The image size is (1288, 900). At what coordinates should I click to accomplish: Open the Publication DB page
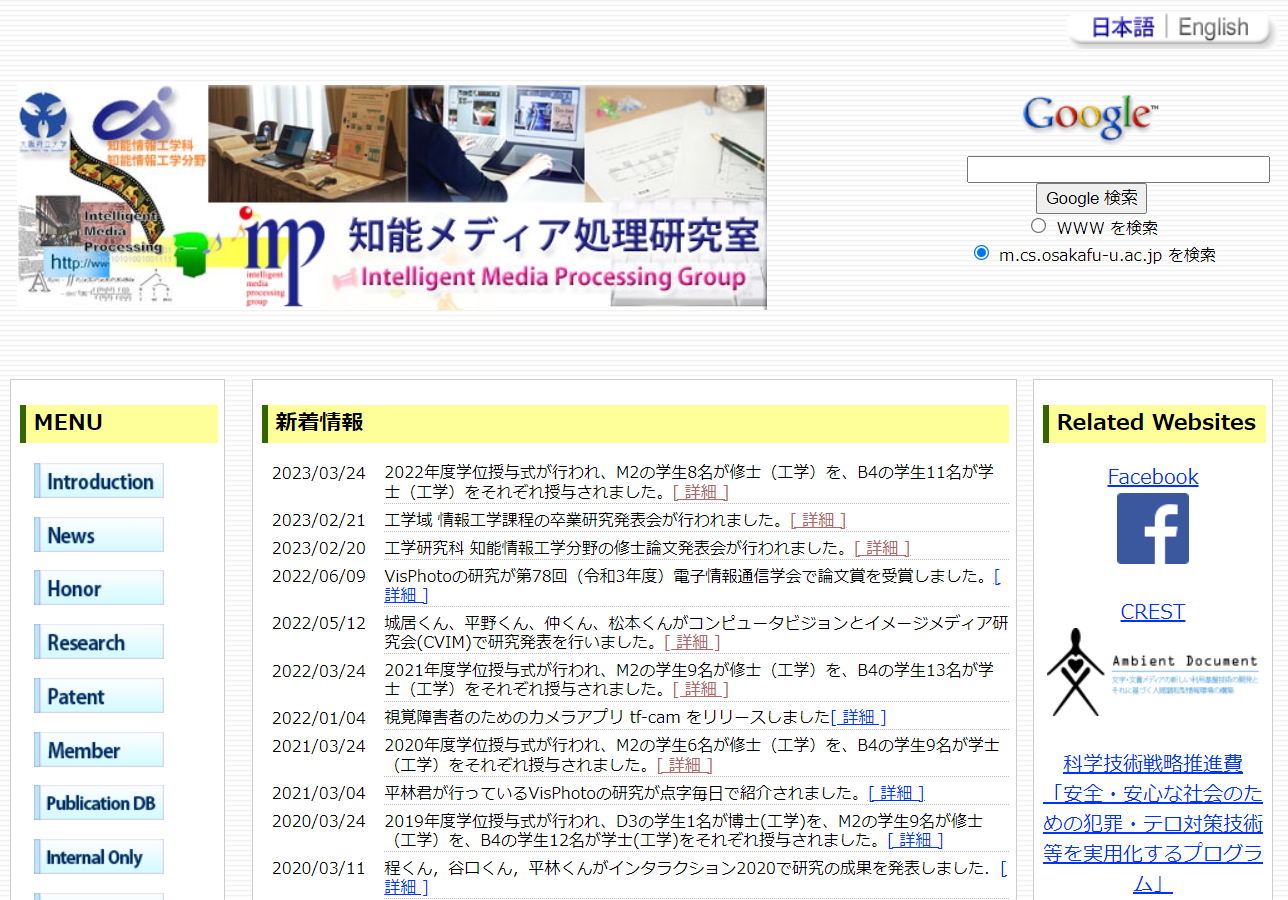99,803
